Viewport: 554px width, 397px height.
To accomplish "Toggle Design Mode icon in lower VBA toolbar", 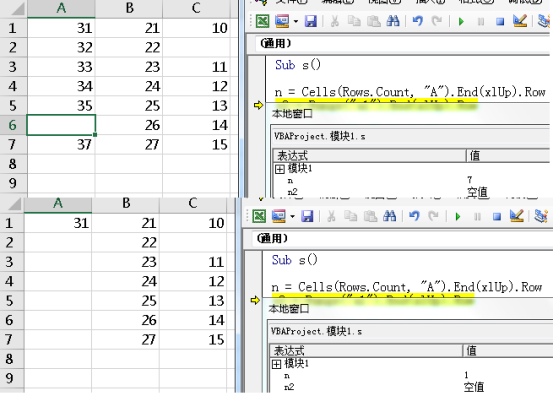I will click(x=517, y=216).
